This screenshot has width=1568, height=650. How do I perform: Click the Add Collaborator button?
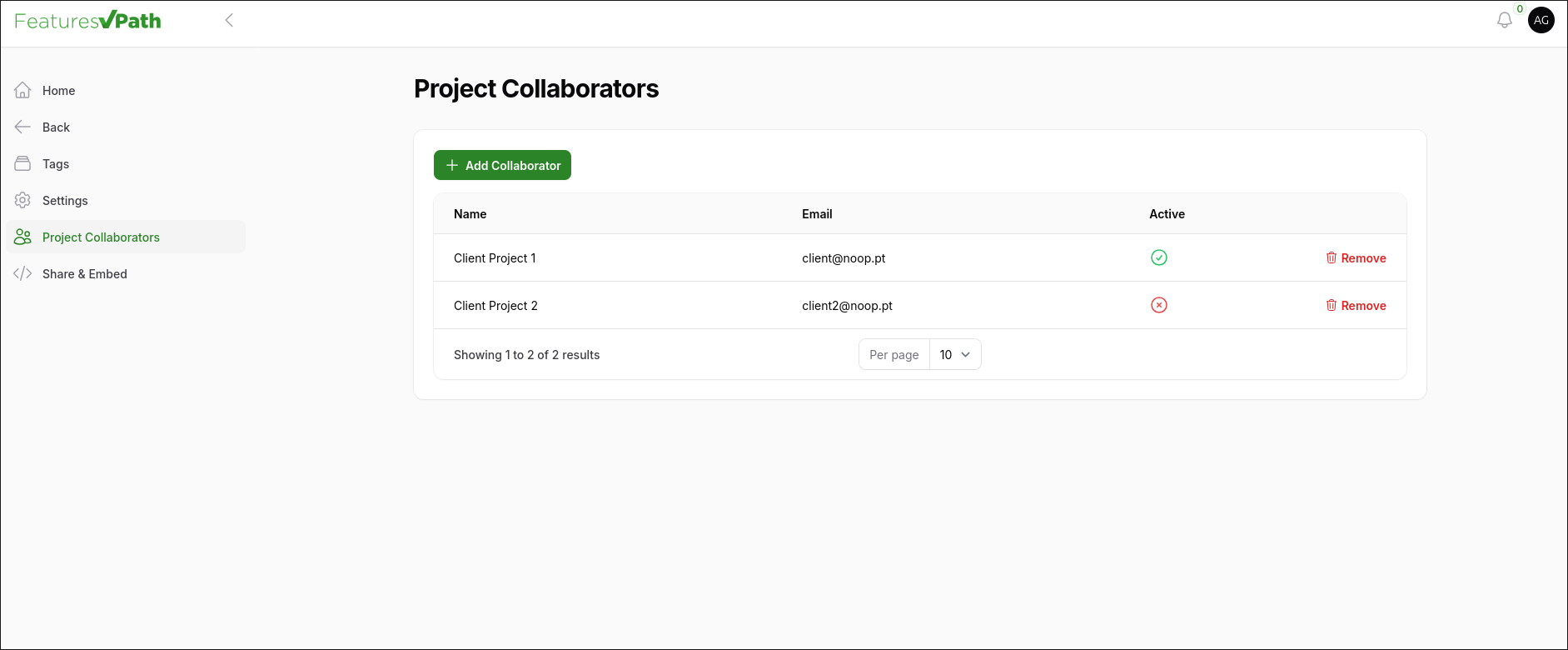pyautogui.click(x=502, y=165)
